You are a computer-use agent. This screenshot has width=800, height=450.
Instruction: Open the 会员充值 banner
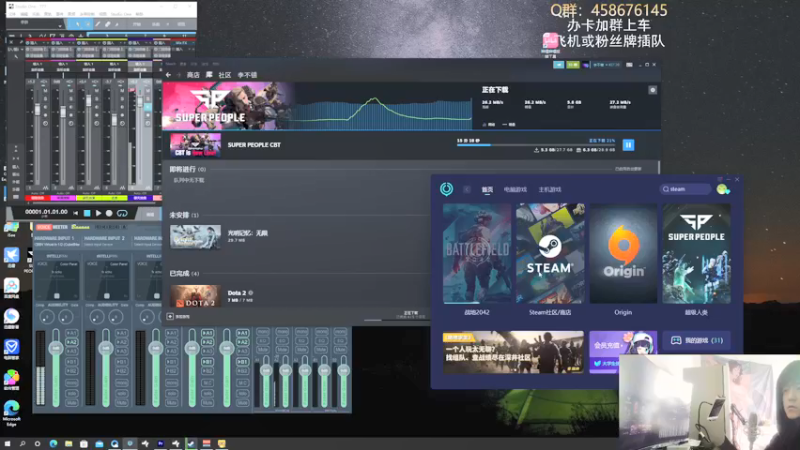click(x=623, y=352)
